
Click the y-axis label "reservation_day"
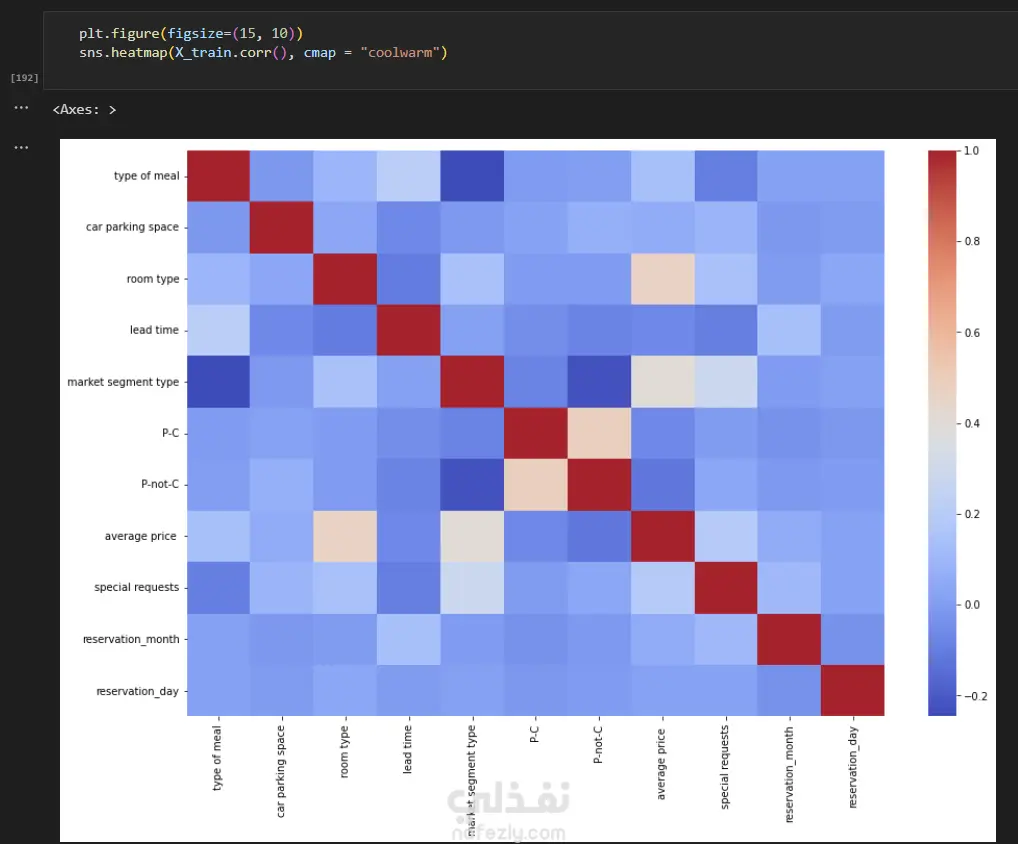pos(137,691)
